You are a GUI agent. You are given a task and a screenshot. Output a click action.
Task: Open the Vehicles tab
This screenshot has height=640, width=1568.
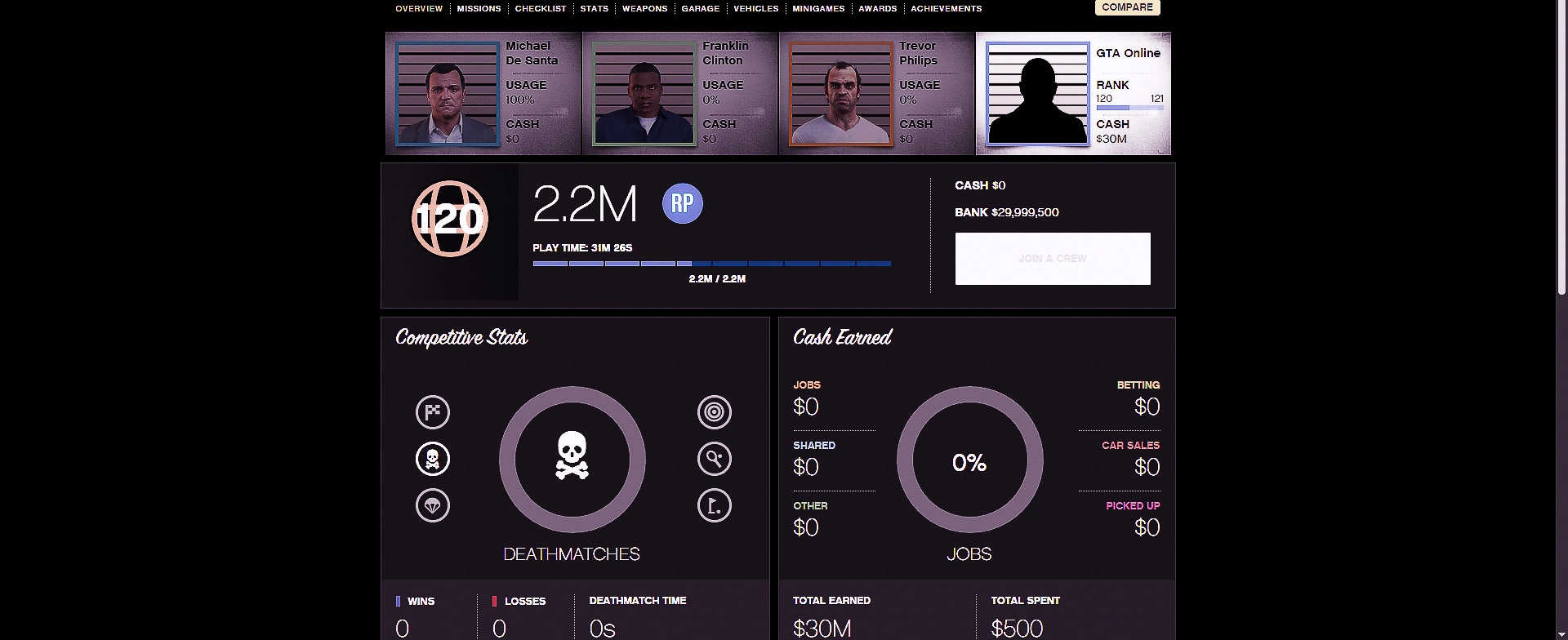756,8
